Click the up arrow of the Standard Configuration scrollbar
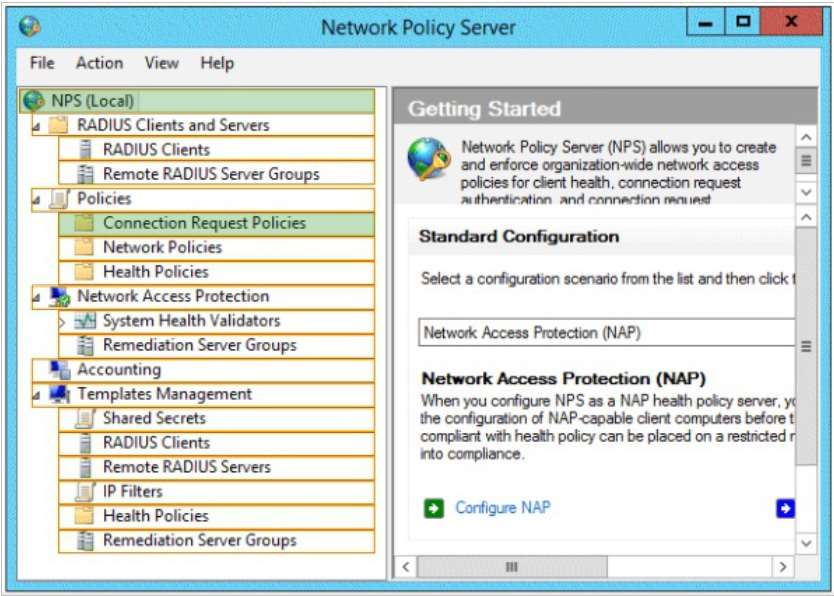The image size is (834, 596). (x=806, y=217)
